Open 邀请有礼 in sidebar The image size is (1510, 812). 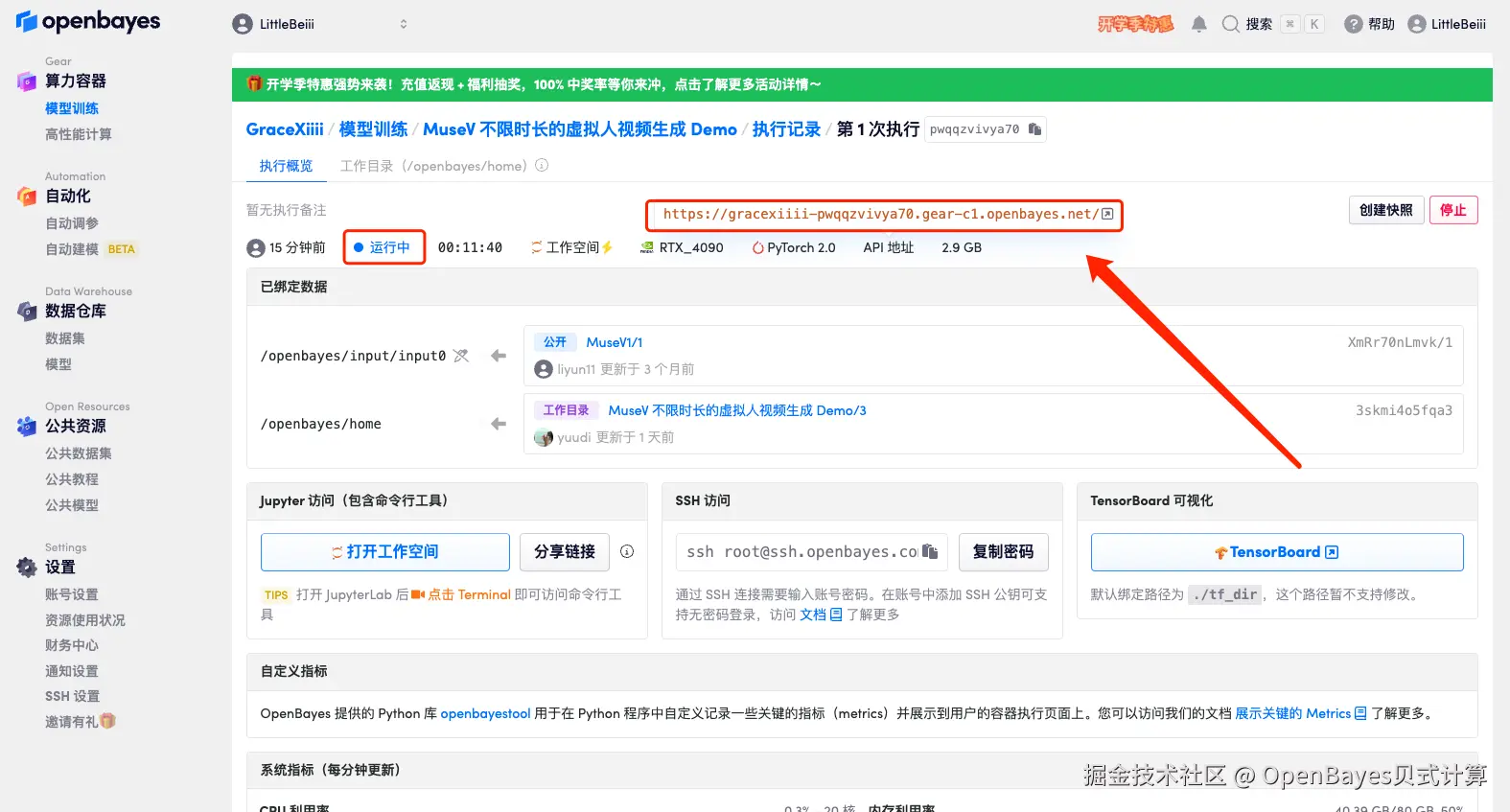click(x=81, y=722)
